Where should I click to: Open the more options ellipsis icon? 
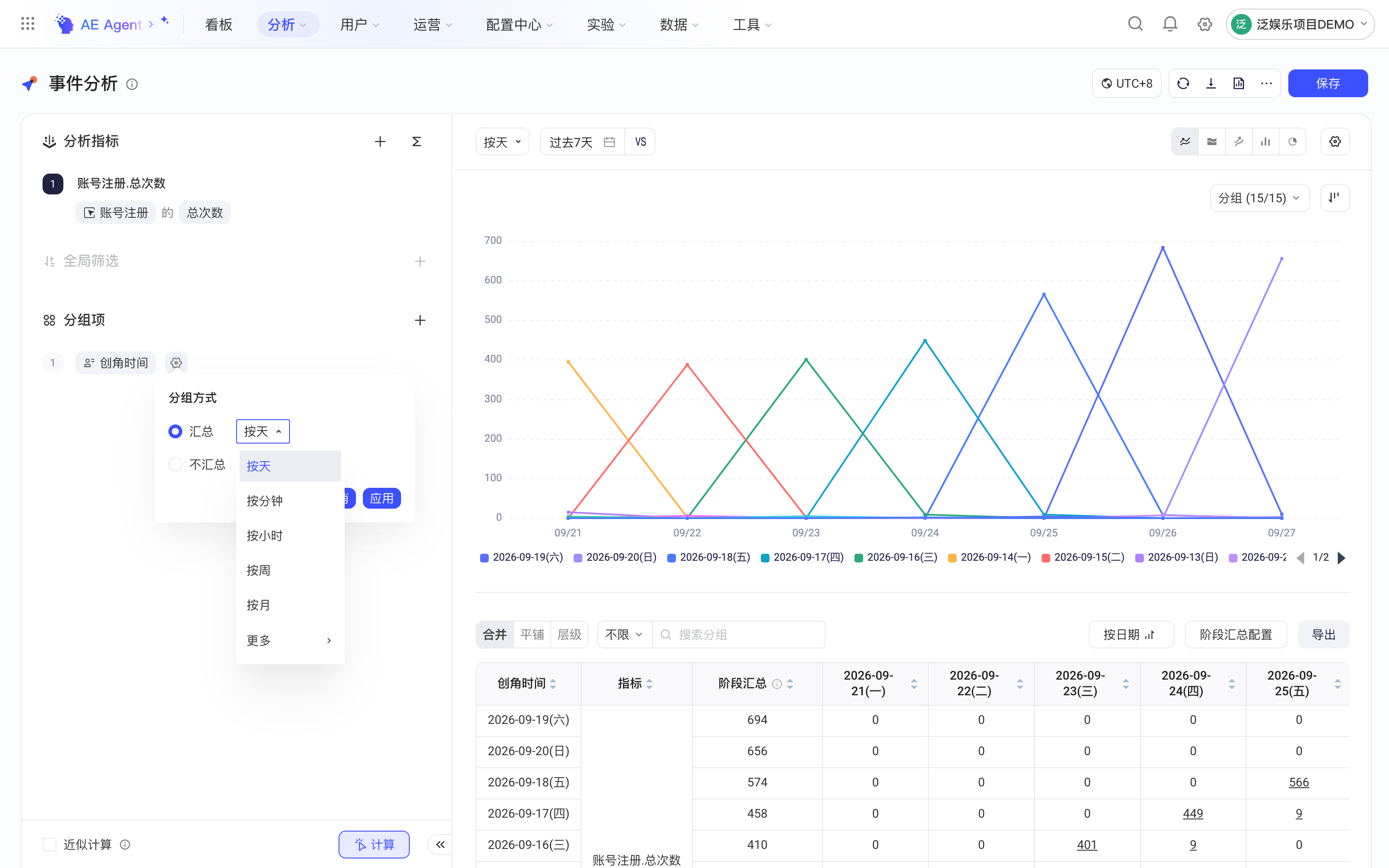tap(1266, 84)
